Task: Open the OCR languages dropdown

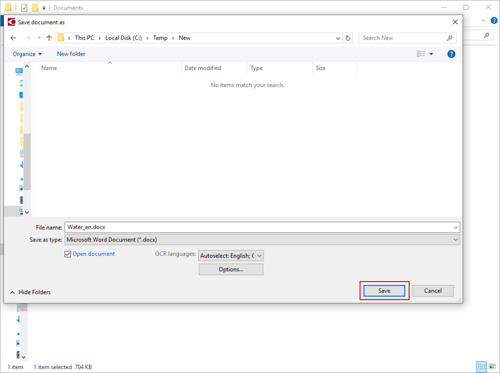Action: tap(231, 256)
